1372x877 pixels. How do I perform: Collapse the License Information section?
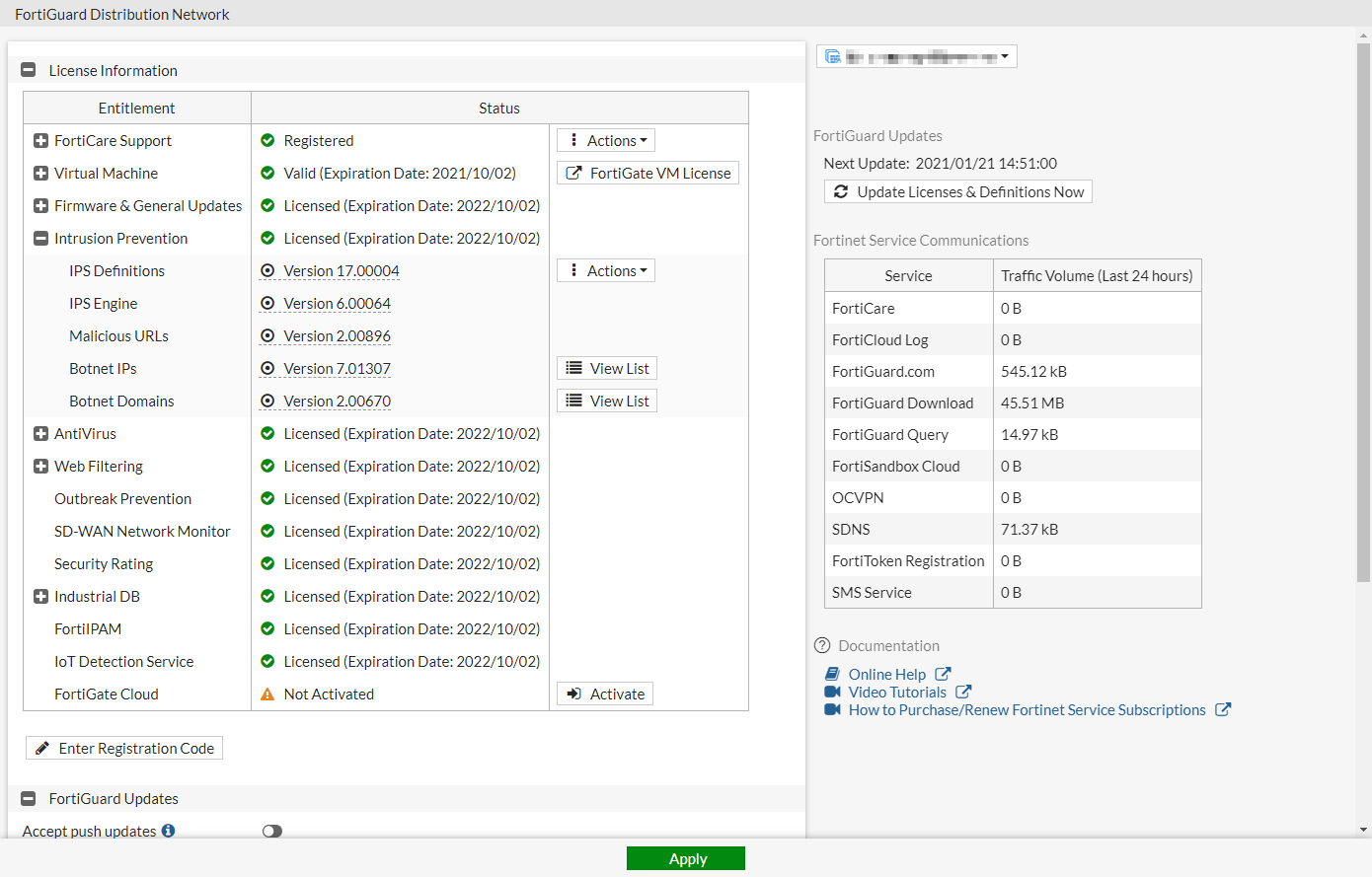(29, 70)
